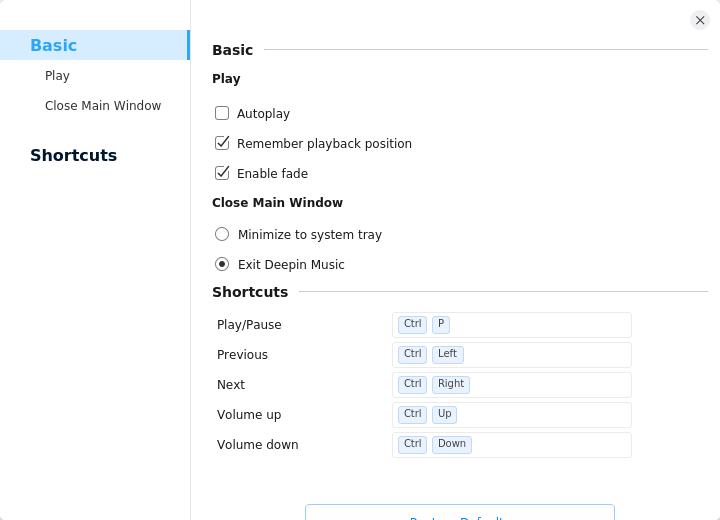The image size is (720, 520).
Task: Enable the Autoplay checkbox
Action: coord(222,113)
